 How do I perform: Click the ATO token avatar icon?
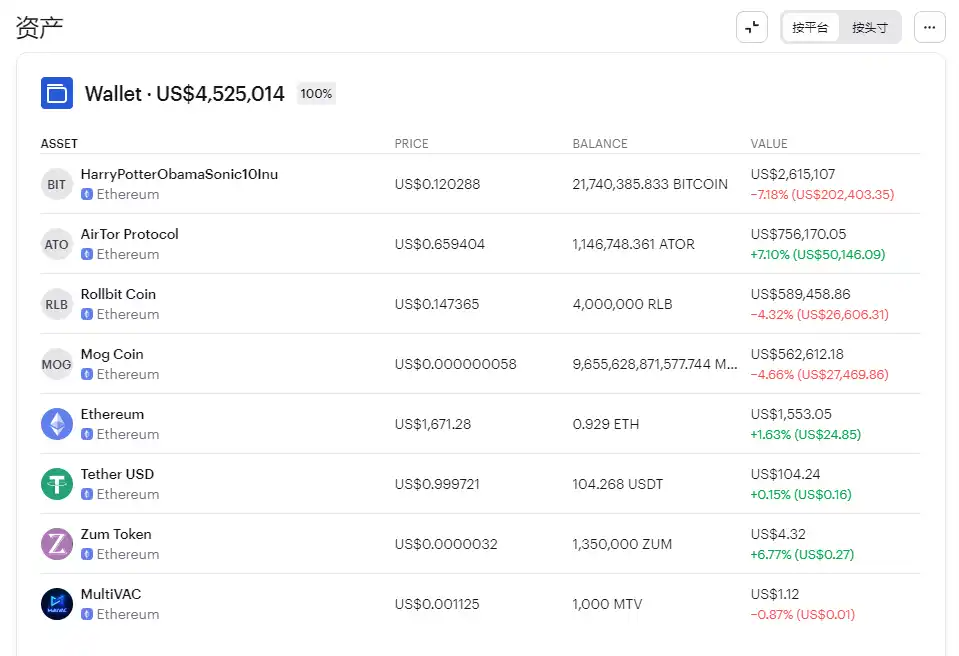57,244
